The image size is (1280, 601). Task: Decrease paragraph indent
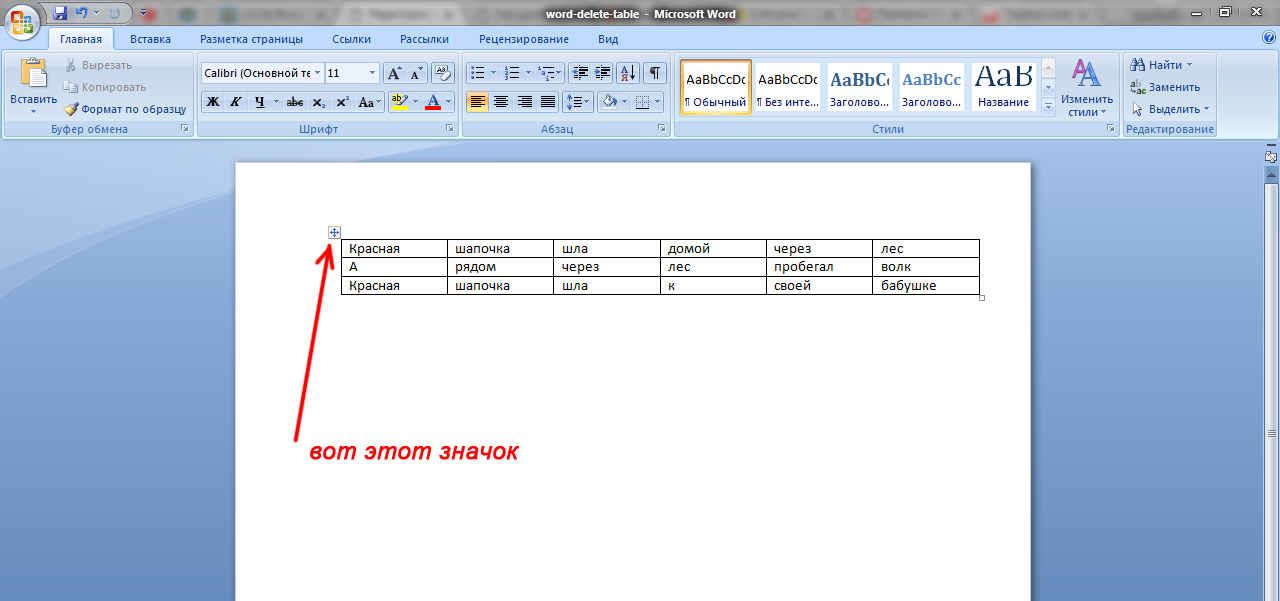pos(581,73)
